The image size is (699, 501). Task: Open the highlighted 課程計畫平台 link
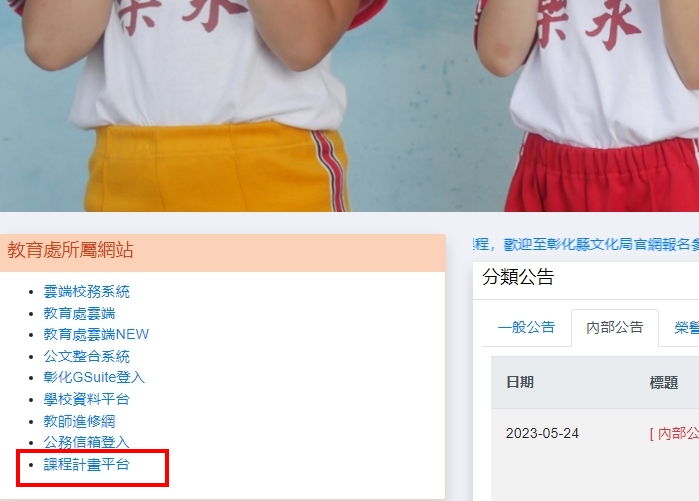click(86, 464)
